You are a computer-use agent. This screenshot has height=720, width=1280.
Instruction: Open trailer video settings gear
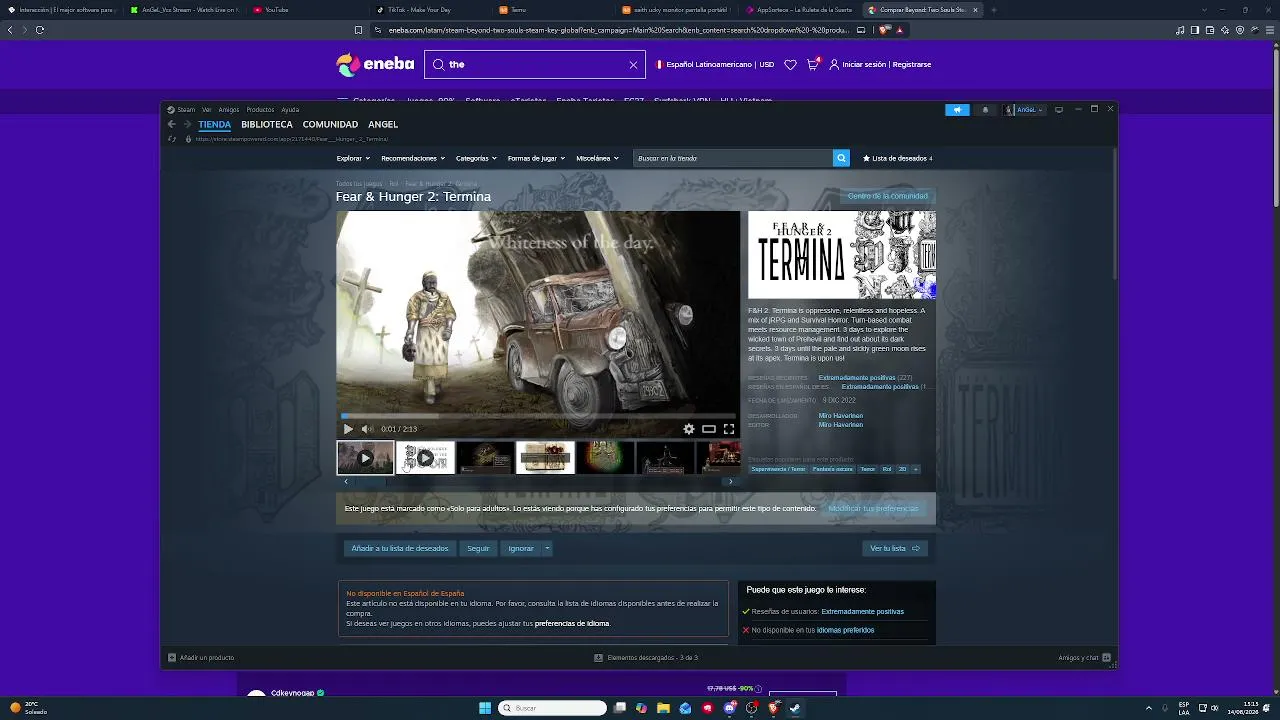689,429
